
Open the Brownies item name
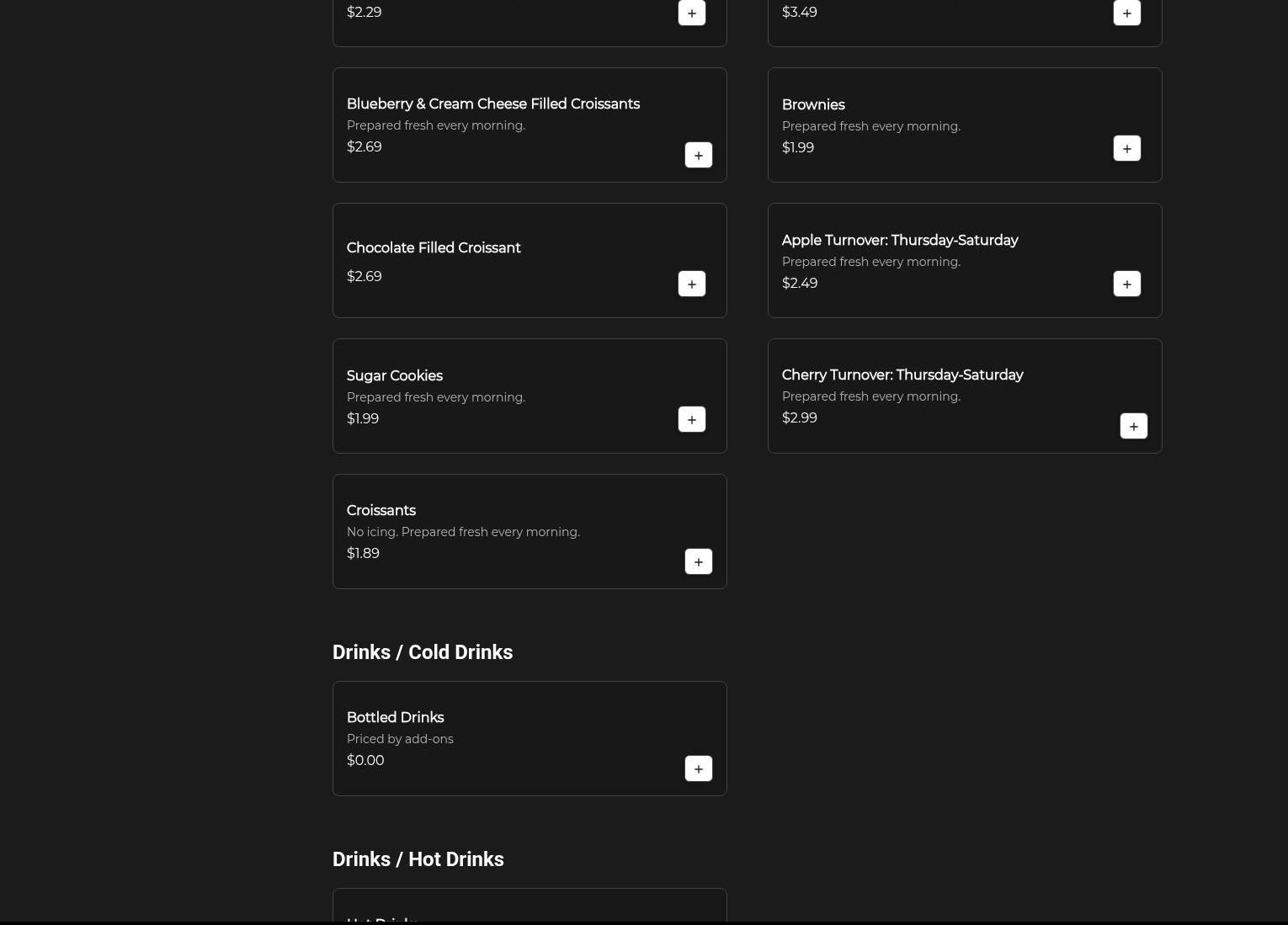812,105
